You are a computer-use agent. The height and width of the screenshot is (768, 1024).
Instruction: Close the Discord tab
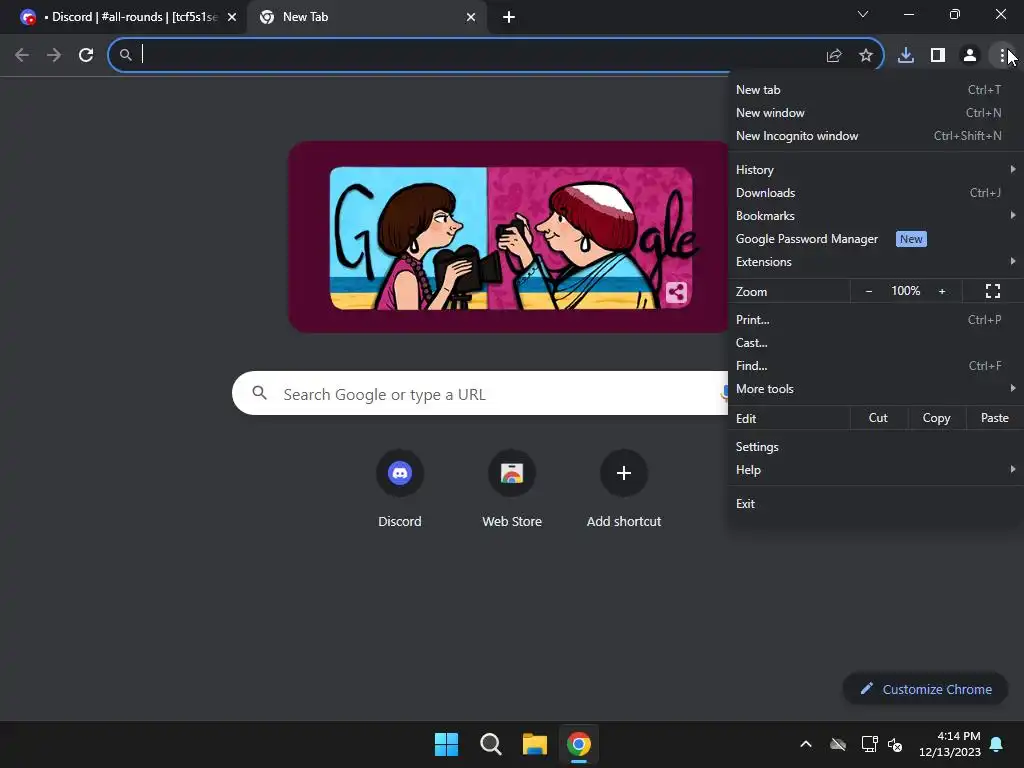231,17
